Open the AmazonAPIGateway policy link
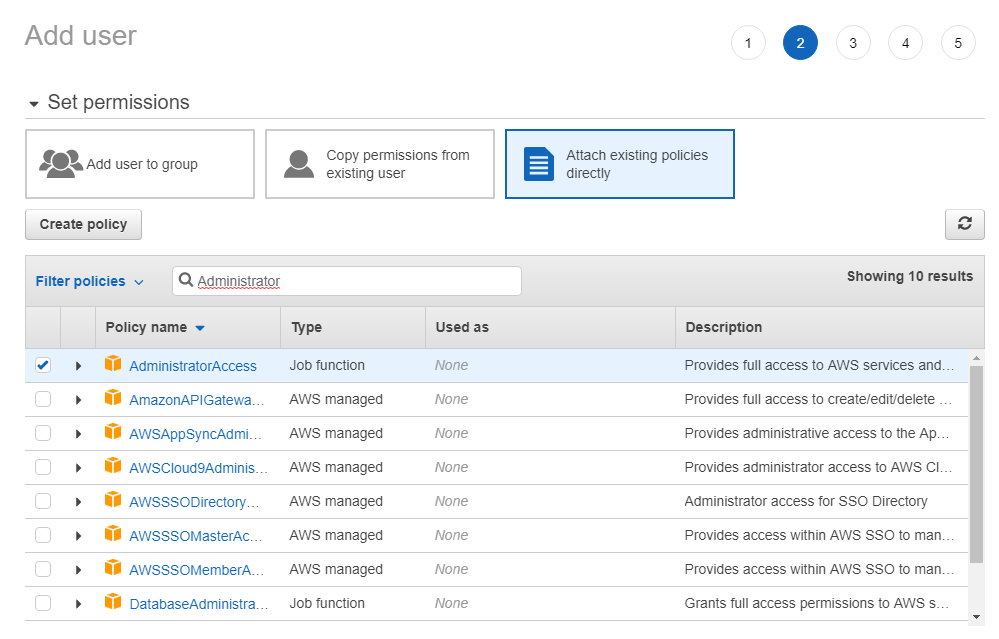This screenshot has width=999, height=639. (197, 400)
